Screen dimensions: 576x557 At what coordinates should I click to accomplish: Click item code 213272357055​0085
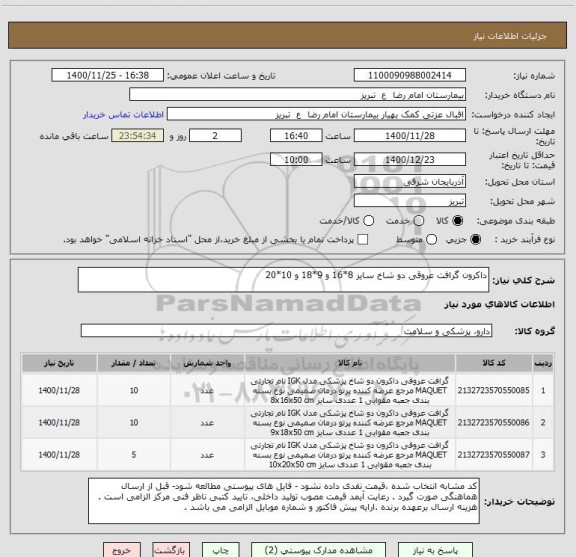[493, 390]
